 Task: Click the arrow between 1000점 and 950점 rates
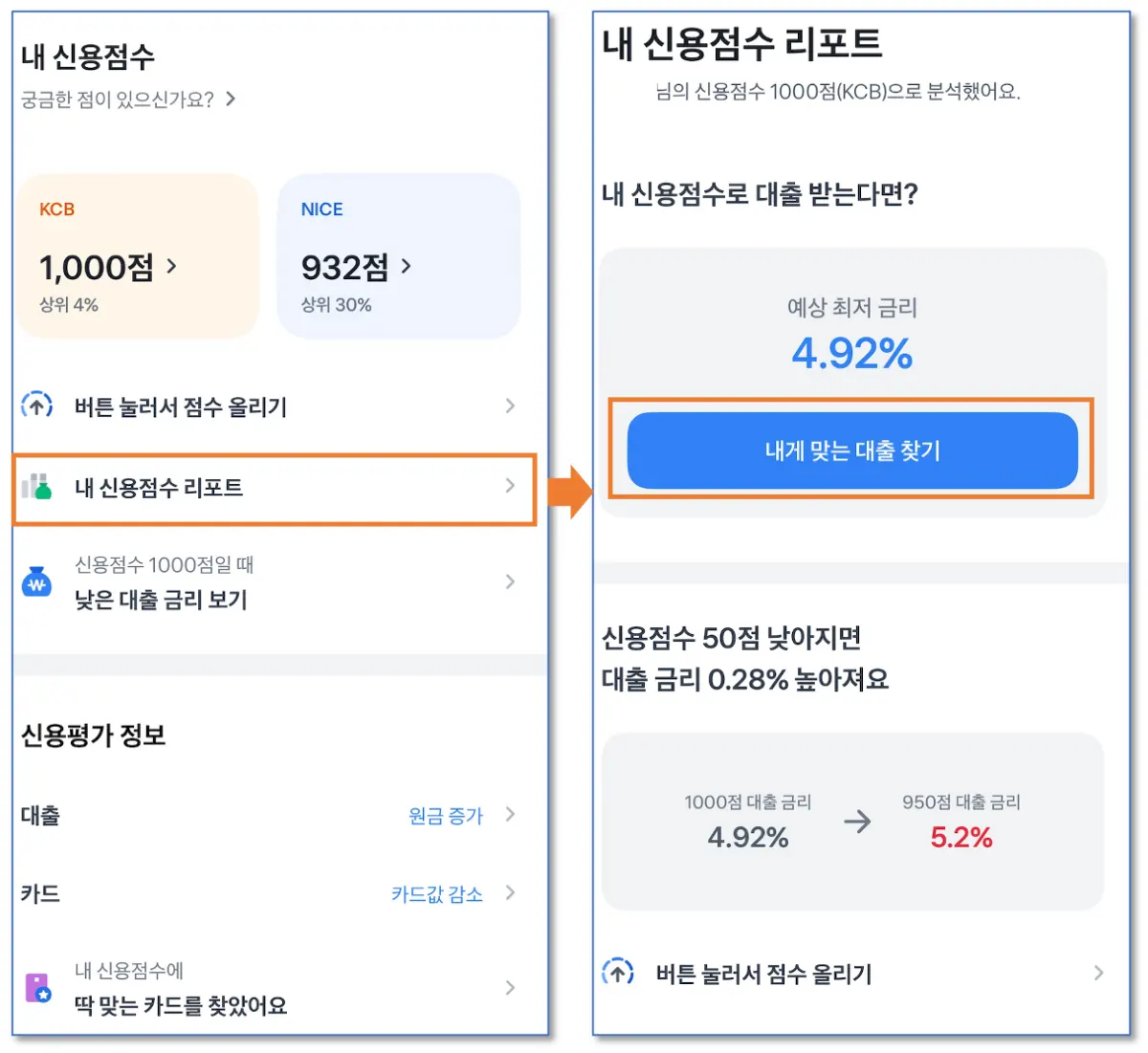857,821
